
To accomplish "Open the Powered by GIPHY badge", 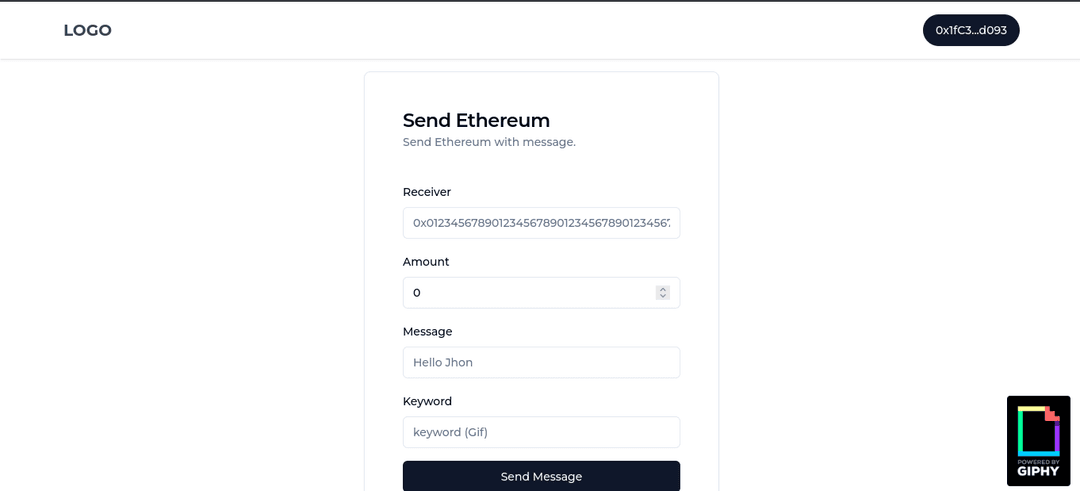I will point(1038,441).
